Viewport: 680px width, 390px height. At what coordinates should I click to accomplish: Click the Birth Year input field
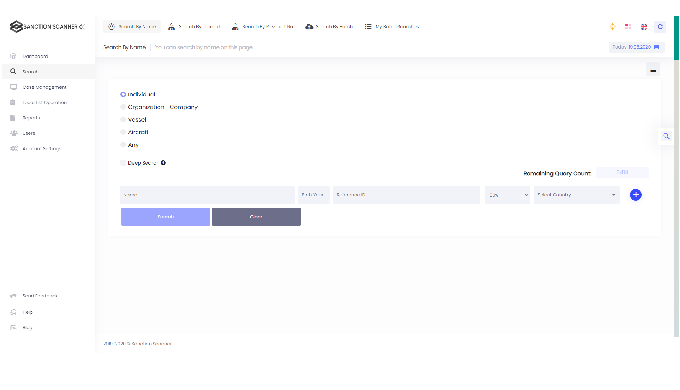point(314,195)
